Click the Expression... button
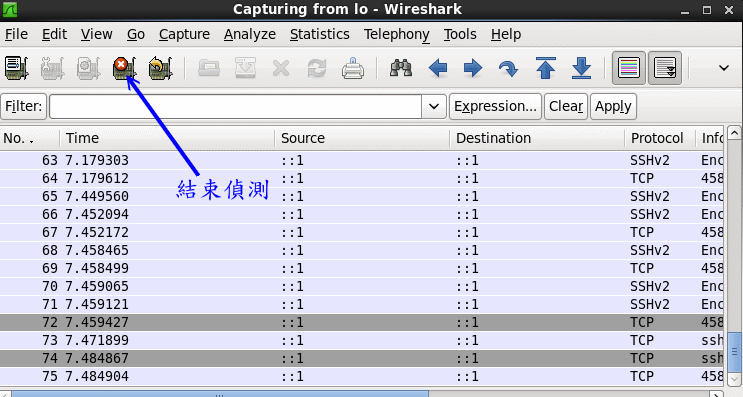Image resolution: width=743 pixels, height=397 pixels. (x=495, y=106)
